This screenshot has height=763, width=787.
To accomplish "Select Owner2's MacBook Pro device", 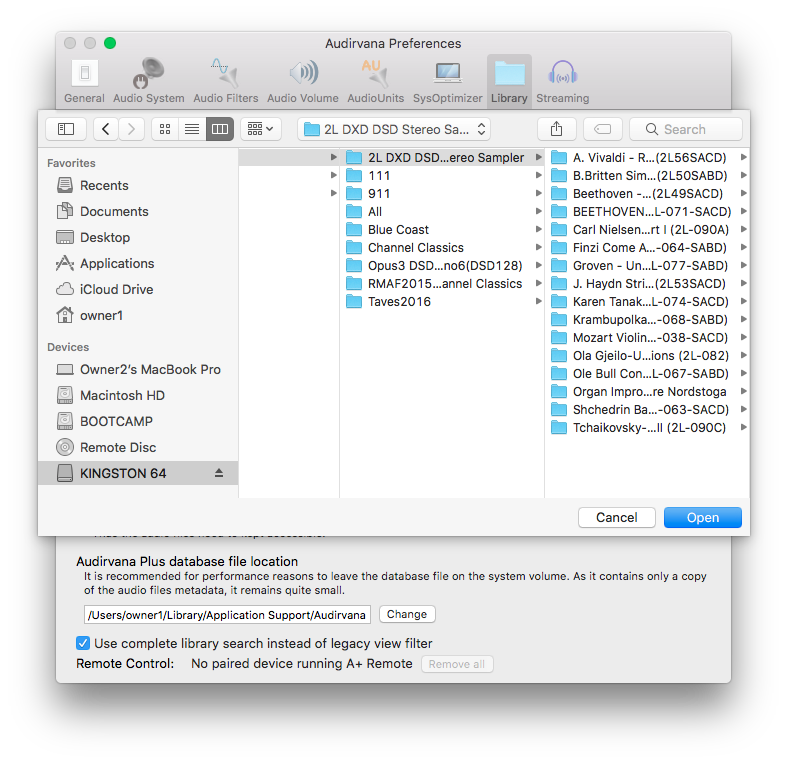I will pyautogui.click(x=138, y=369).
